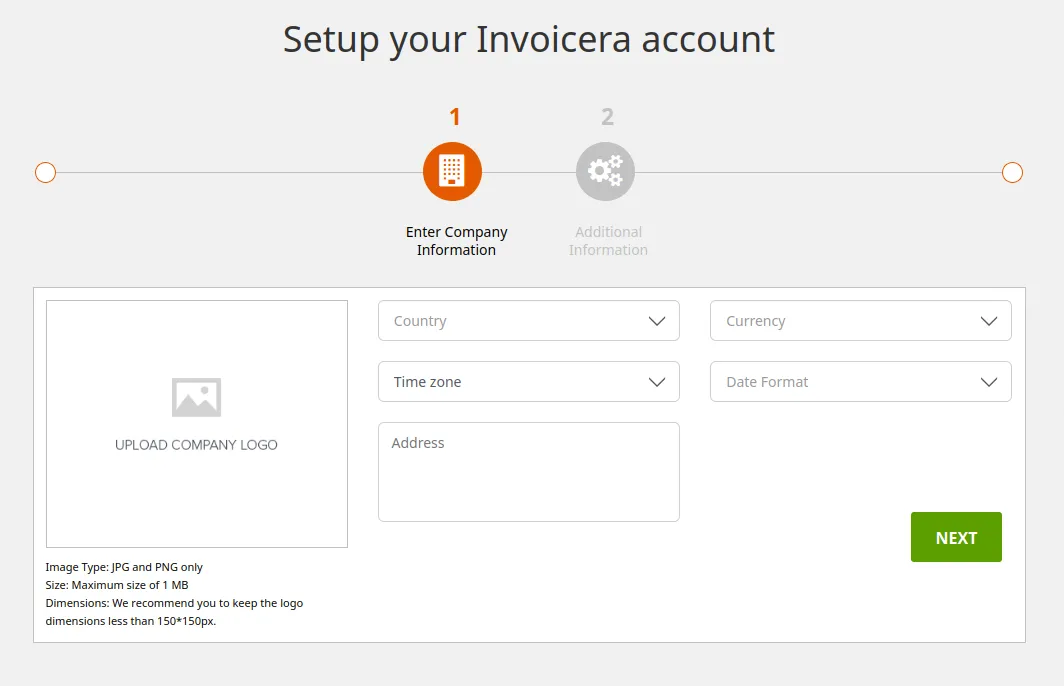Click the image placeholder icon in logo box

(196, 397)
